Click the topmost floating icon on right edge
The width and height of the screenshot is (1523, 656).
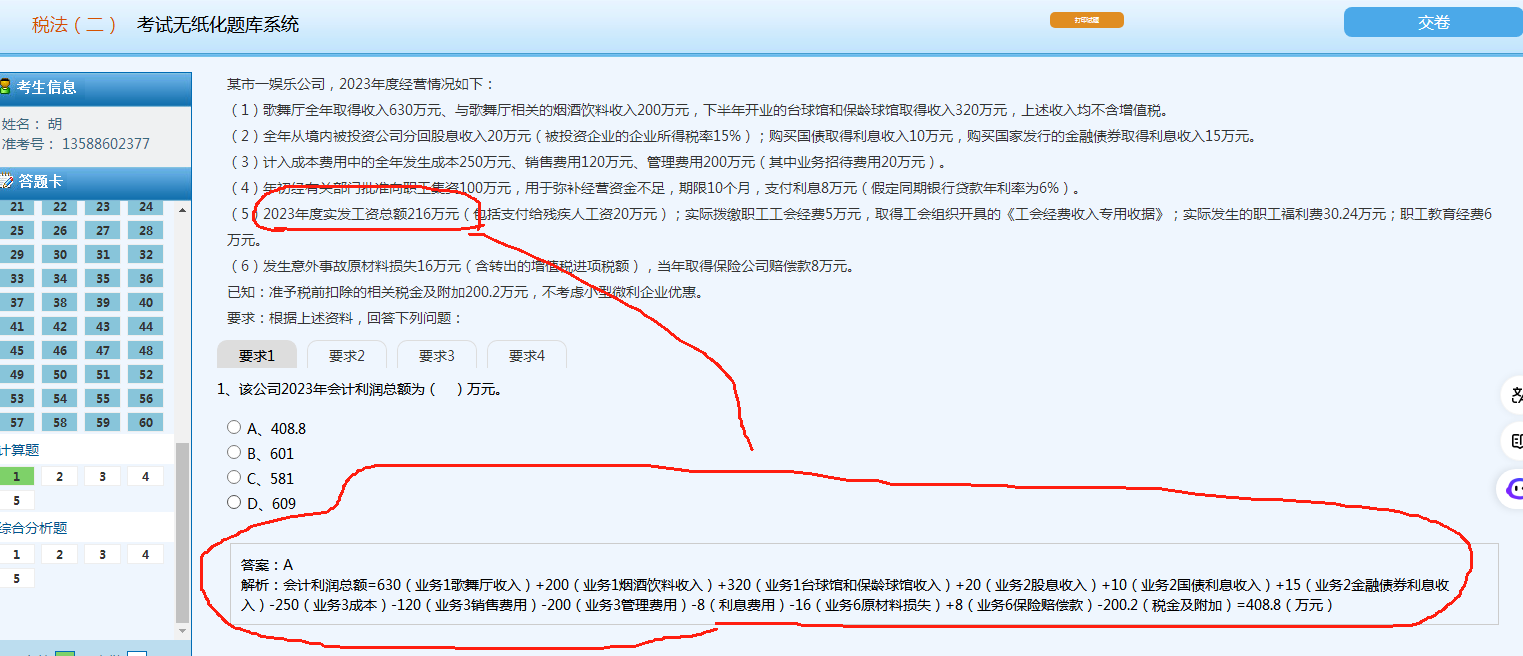[x=1514, y=393]
